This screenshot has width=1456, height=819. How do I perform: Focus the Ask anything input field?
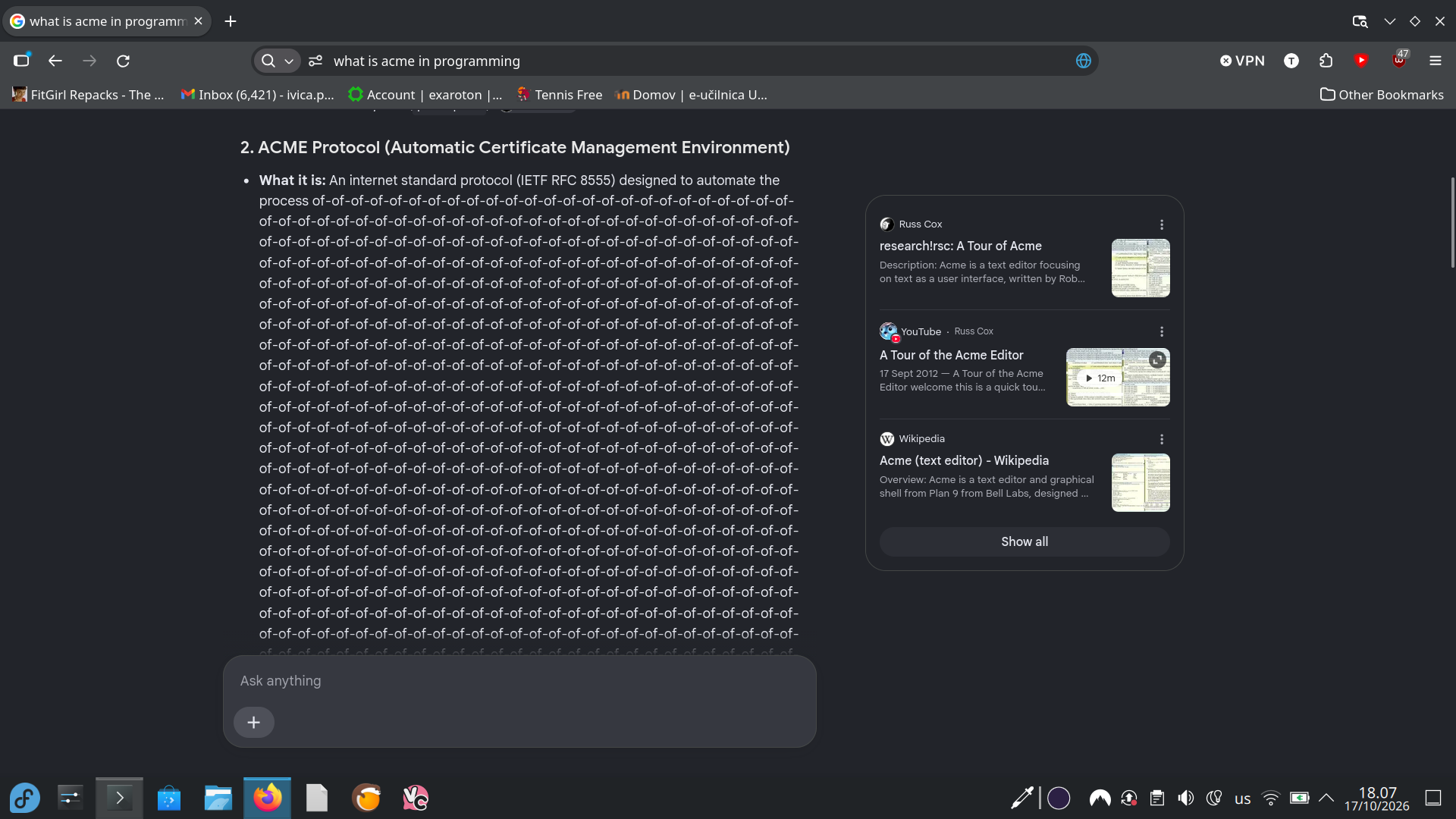pos(519,681)
